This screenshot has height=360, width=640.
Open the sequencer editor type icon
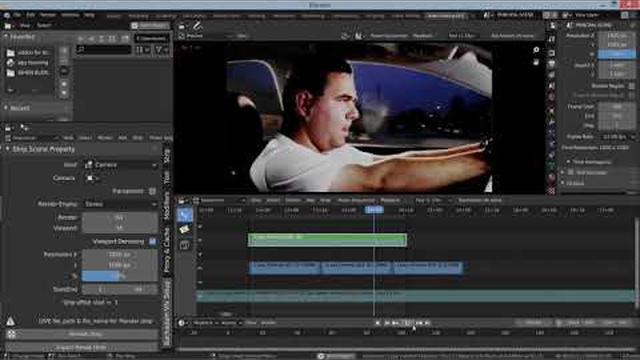pos(182,200)
